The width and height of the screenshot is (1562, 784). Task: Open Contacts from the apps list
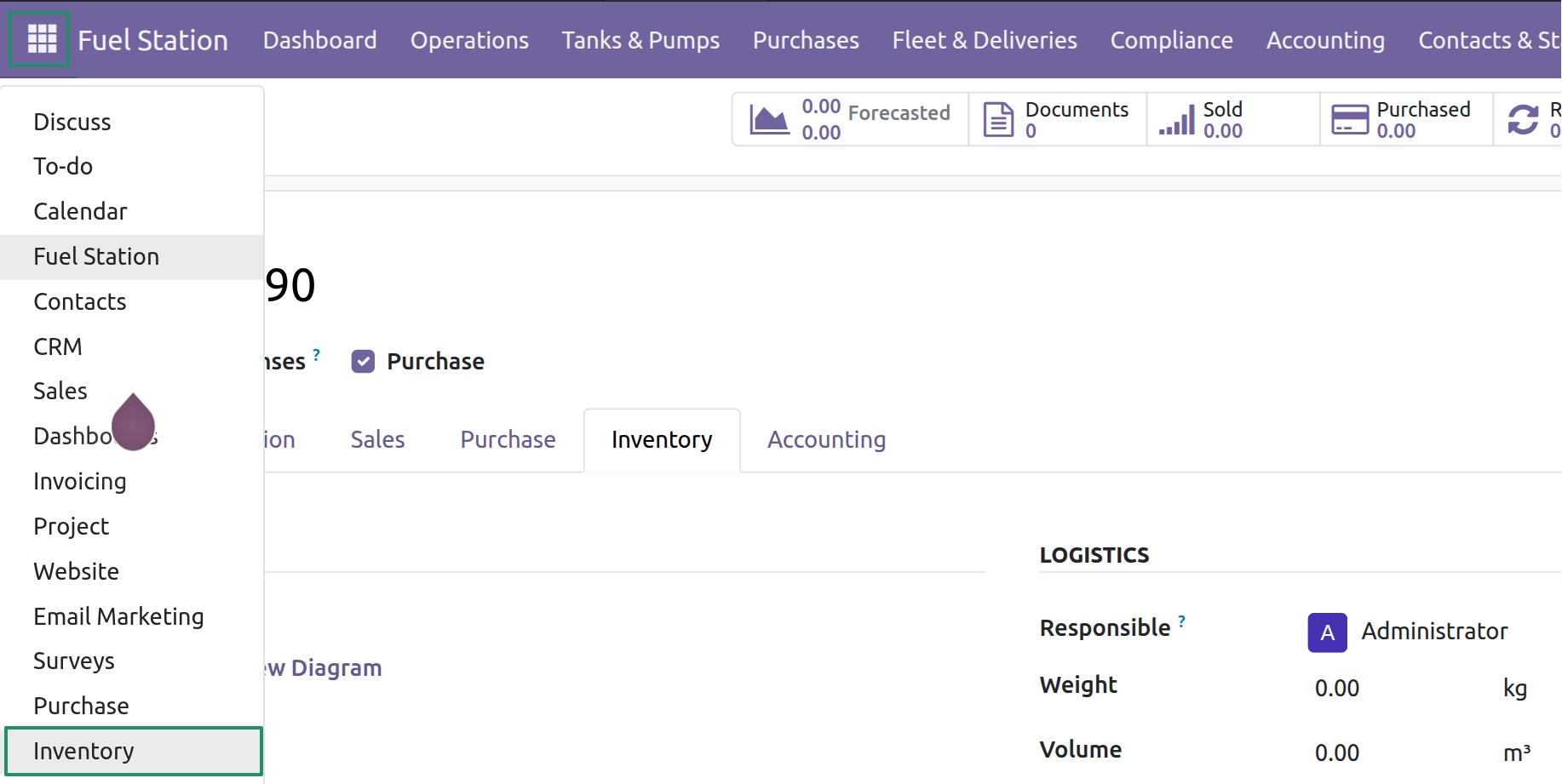pos(132,301)
